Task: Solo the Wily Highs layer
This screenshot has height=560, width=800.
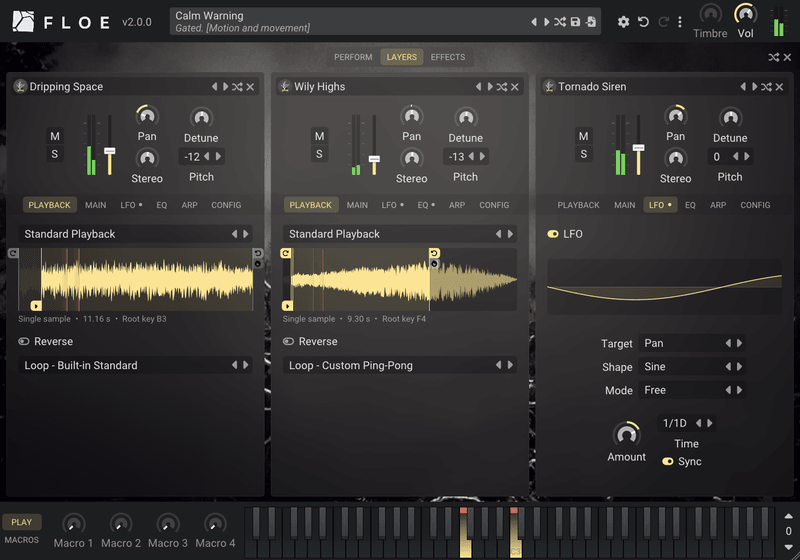Action: (x=319, y=154)
